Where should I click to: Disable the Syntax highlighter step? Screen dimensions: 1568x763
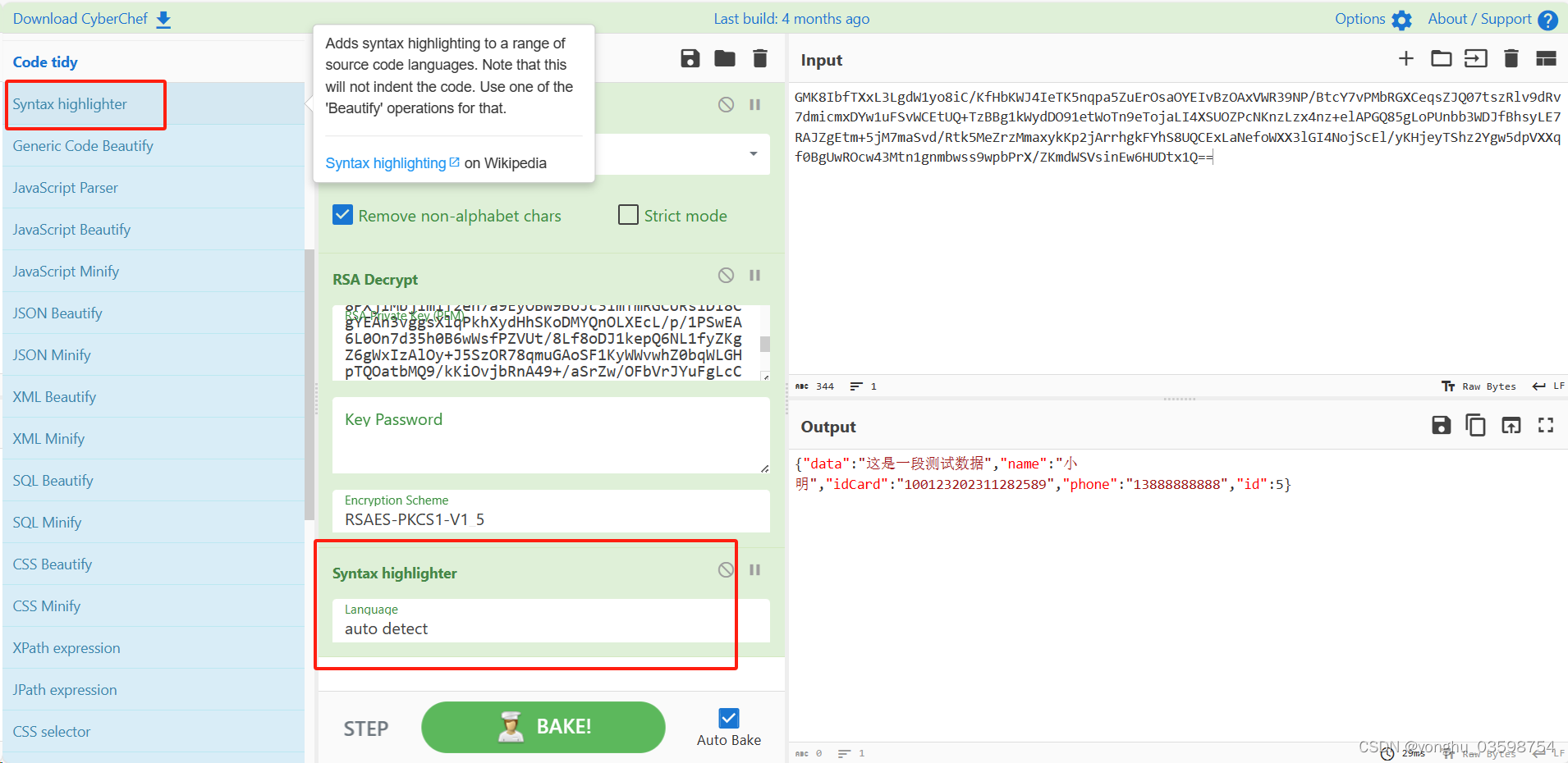(x=726, y=569)
